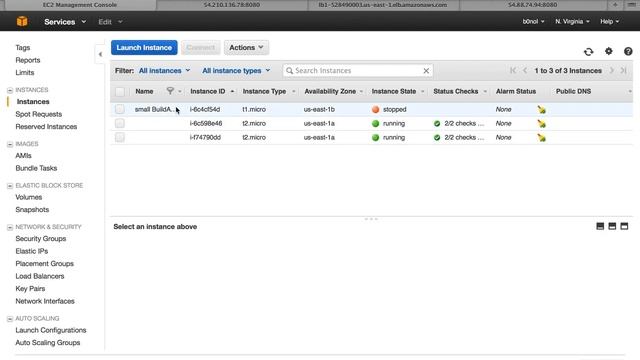Open the b0nol account dropdown
This screenshot has height=360, width=640.
(533, 21)
